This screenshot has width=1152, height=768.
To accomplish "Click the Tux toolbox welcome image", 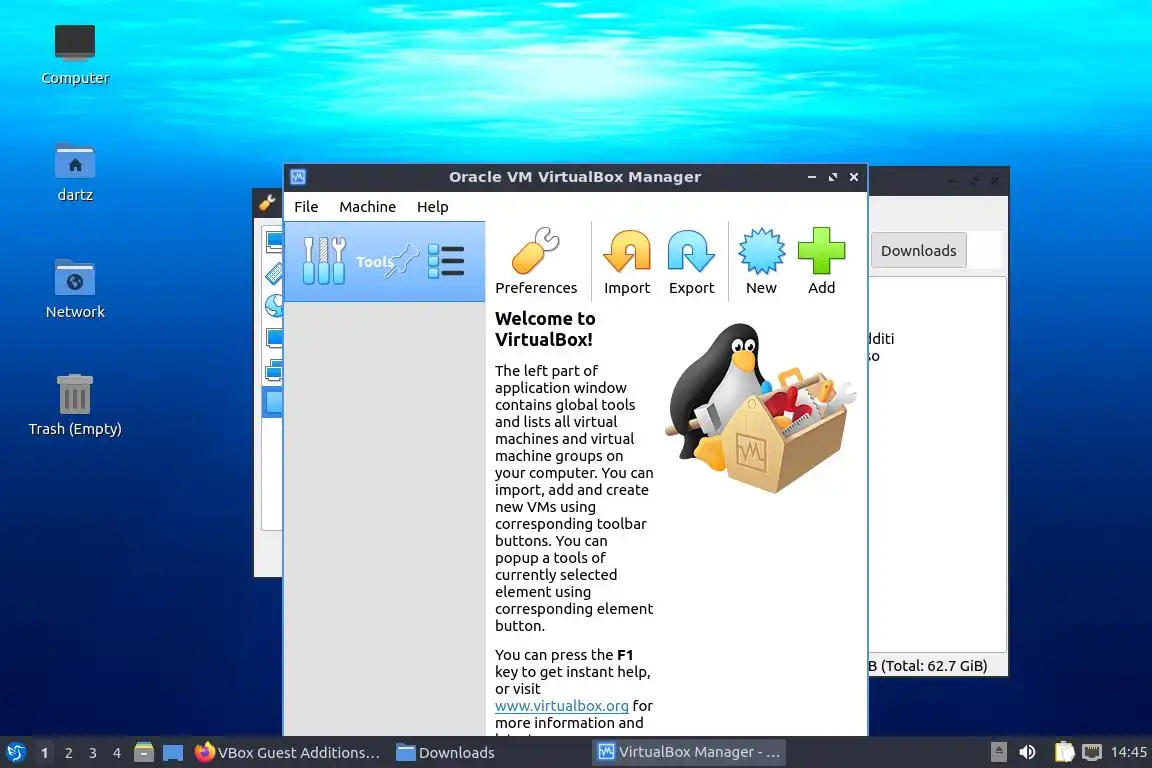I will click(x=760, y=409).
